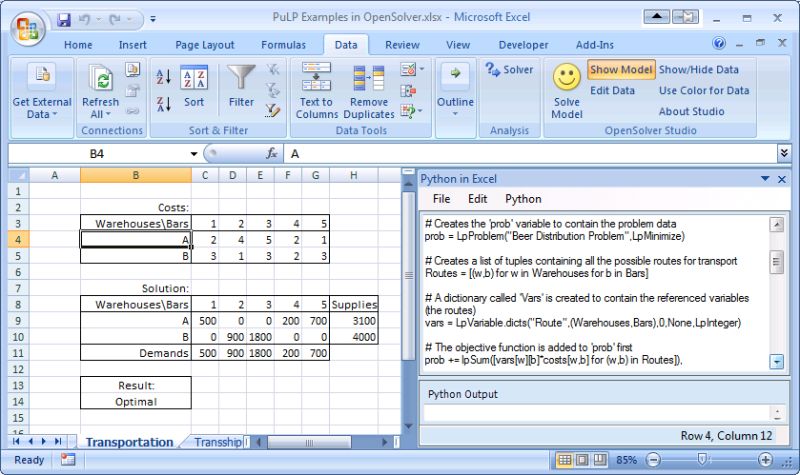Click the zoom out minus button
The height and width of the screenshot is (475, 800).
[x=653, y=460]
